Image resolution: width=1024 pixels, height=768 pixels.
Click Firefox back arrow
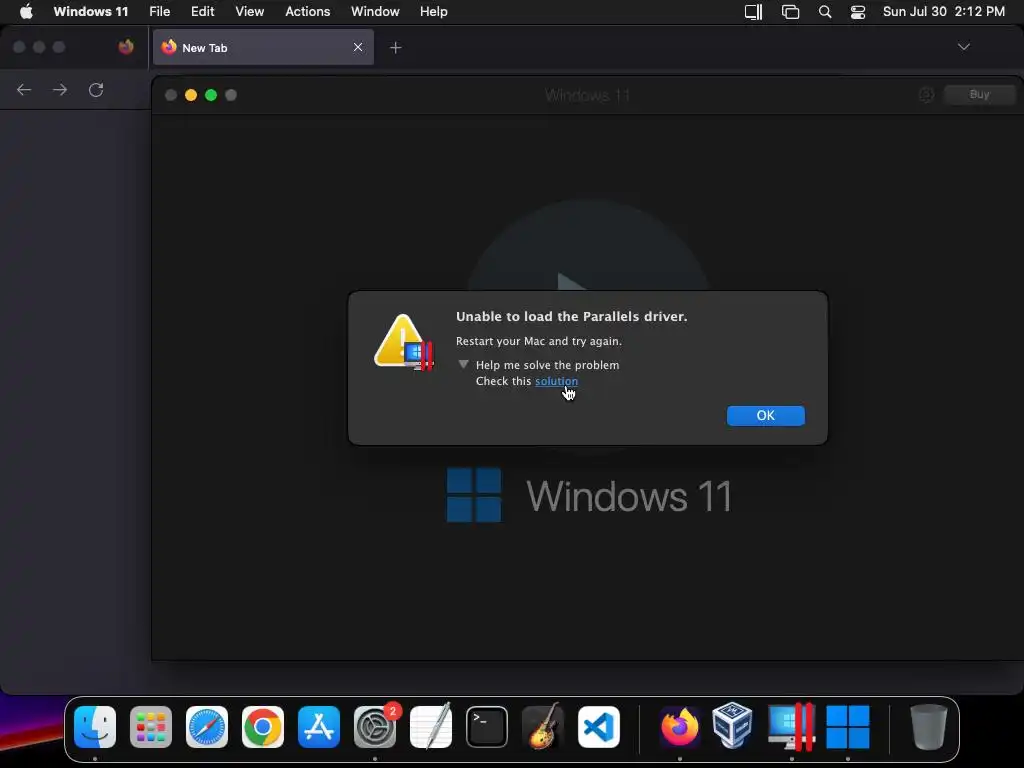(24, 89)
